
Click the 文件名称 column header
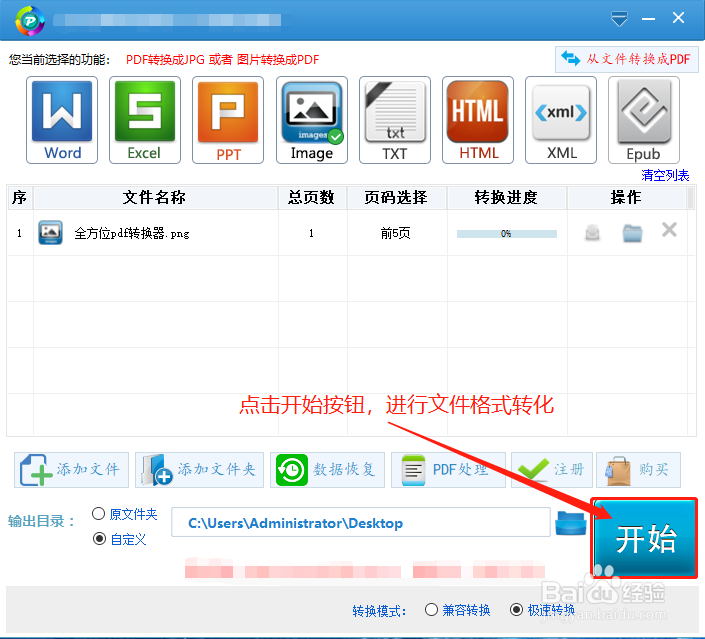pos(155,197)
